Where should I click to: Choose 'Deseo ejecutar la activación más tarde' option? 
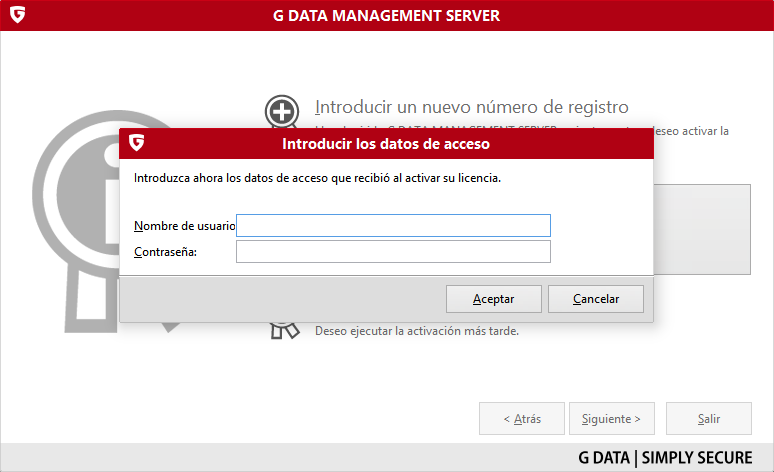[x=417, y=331]
